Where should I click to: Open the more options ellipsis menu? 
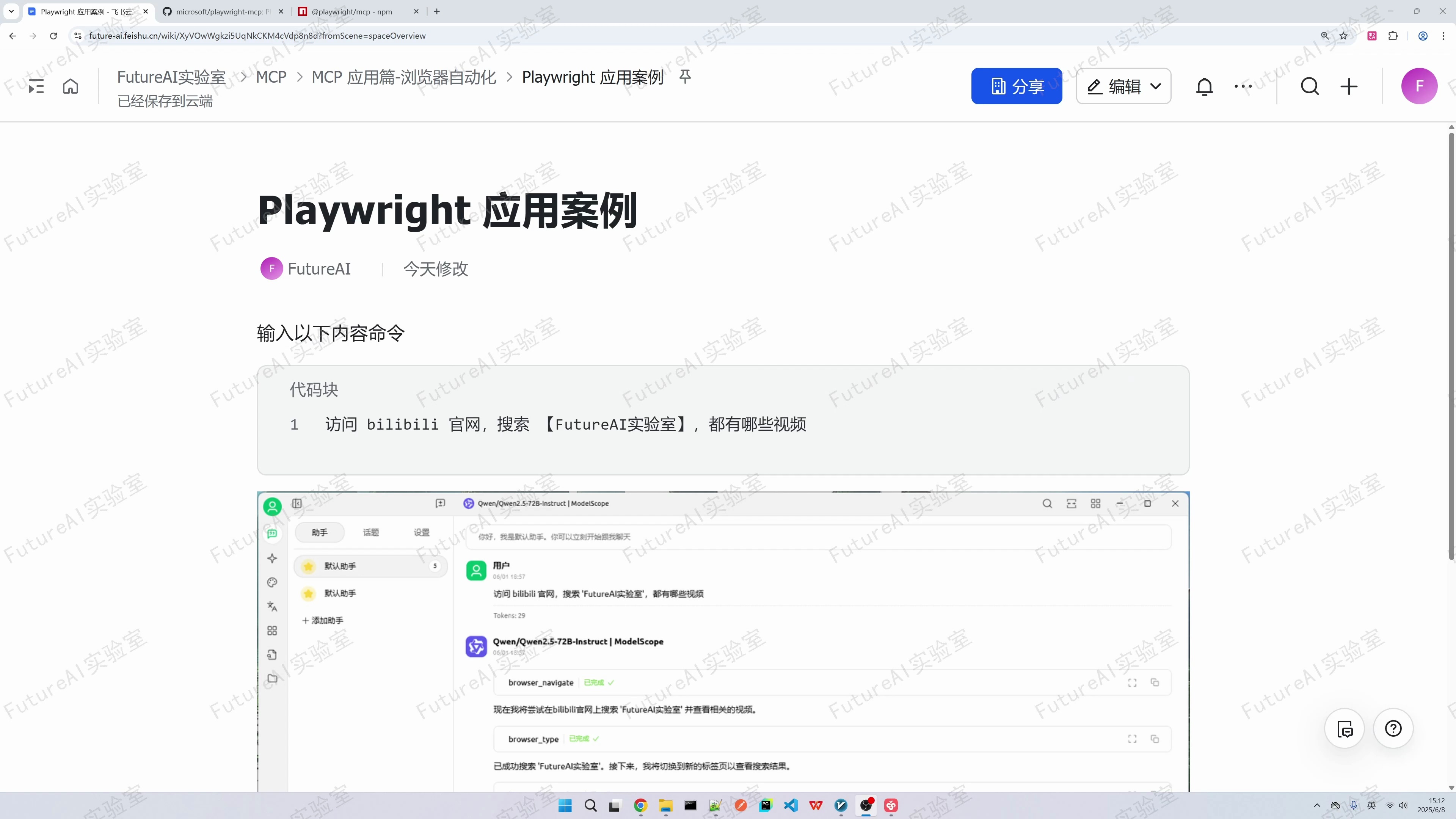click(x=1243, y=86)
